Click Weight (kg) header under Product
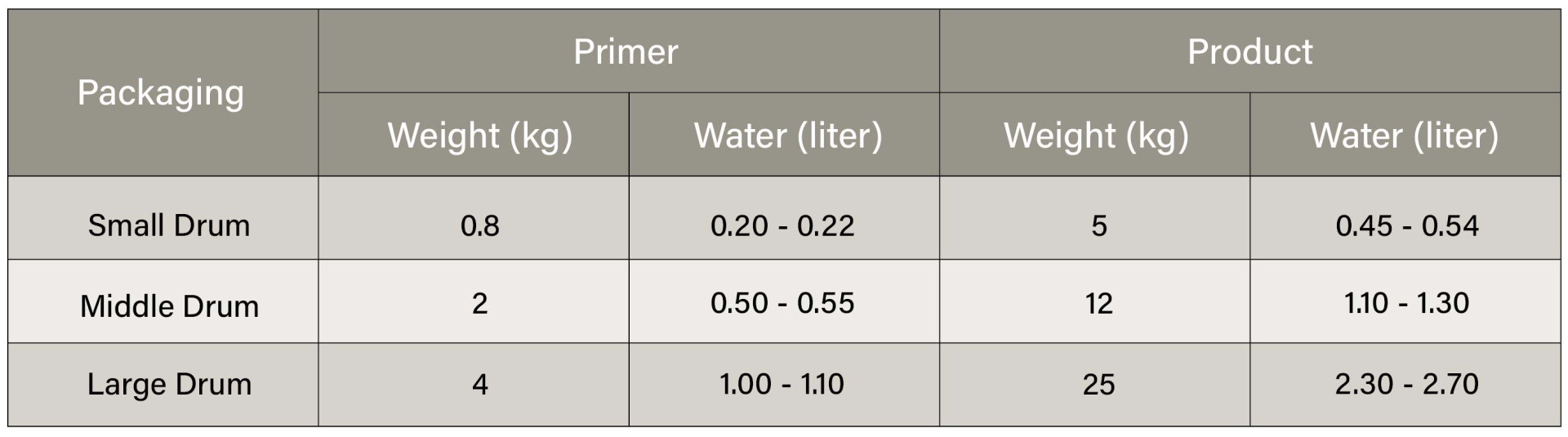The width and height of the screenshot is (1568, 437). (x=1094, y=135)
